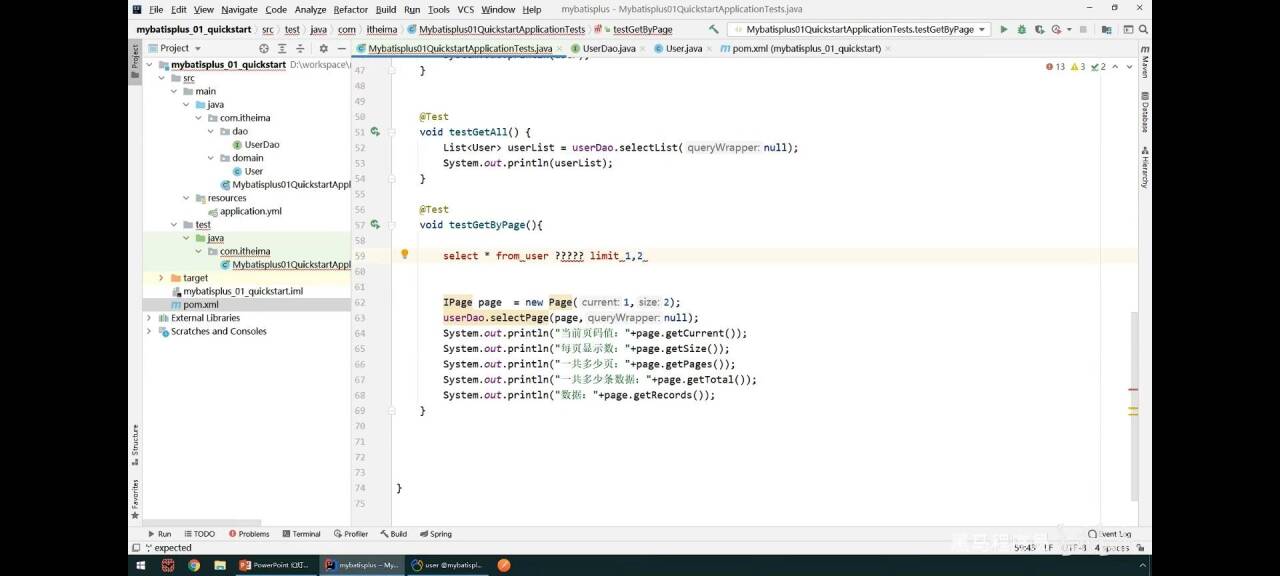1280x576 pixels.
Task: Collapse the domain package
Action: click(211, 158)
